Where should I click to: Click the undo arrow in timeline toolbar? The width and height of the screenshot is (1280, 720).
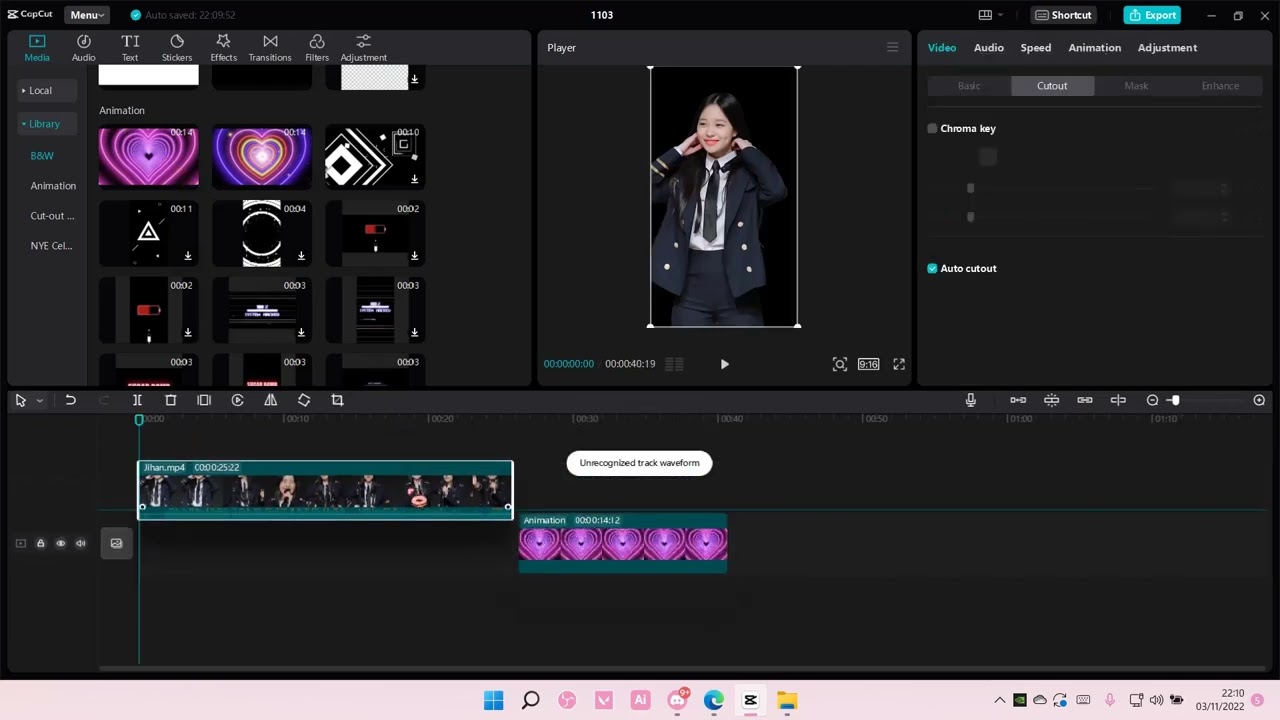(x=70, y=400)
